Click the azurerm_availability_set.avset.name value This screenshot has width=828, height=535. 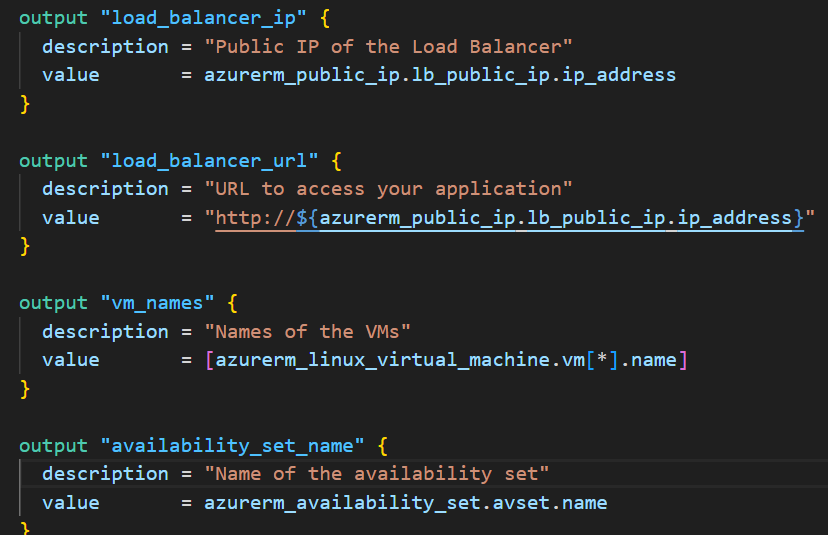(x=406, y=502)
